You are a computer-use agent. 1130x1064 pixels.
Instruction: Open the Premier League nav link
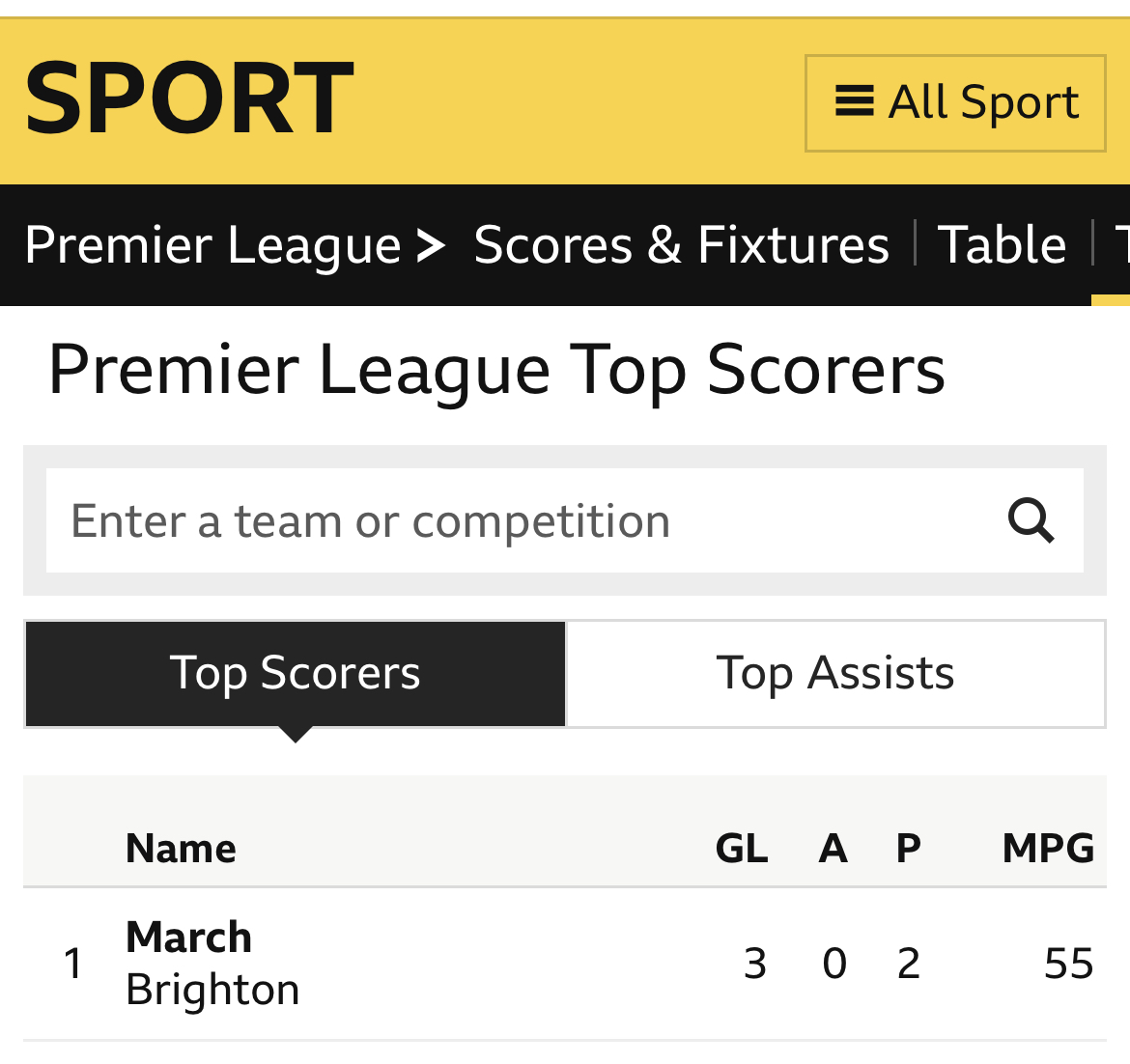212,246
